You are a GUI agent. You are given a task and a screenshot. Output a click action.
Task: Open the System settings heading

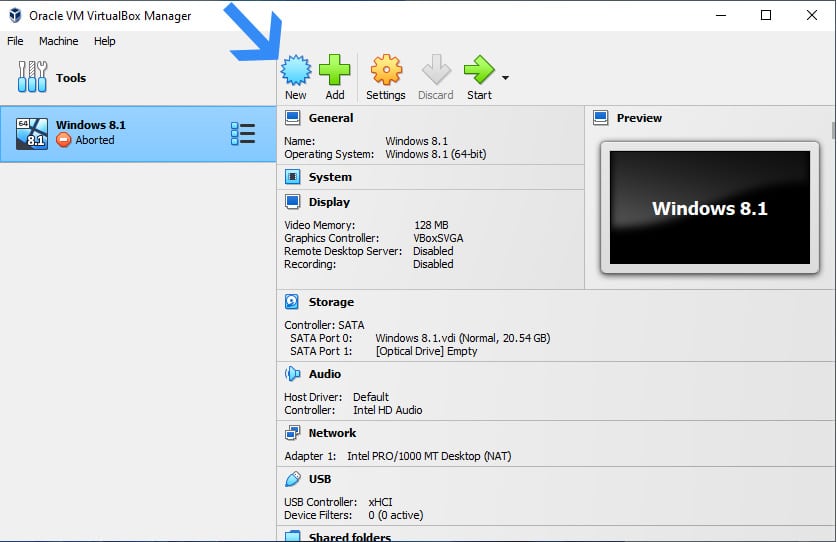(x=330, y=177)
